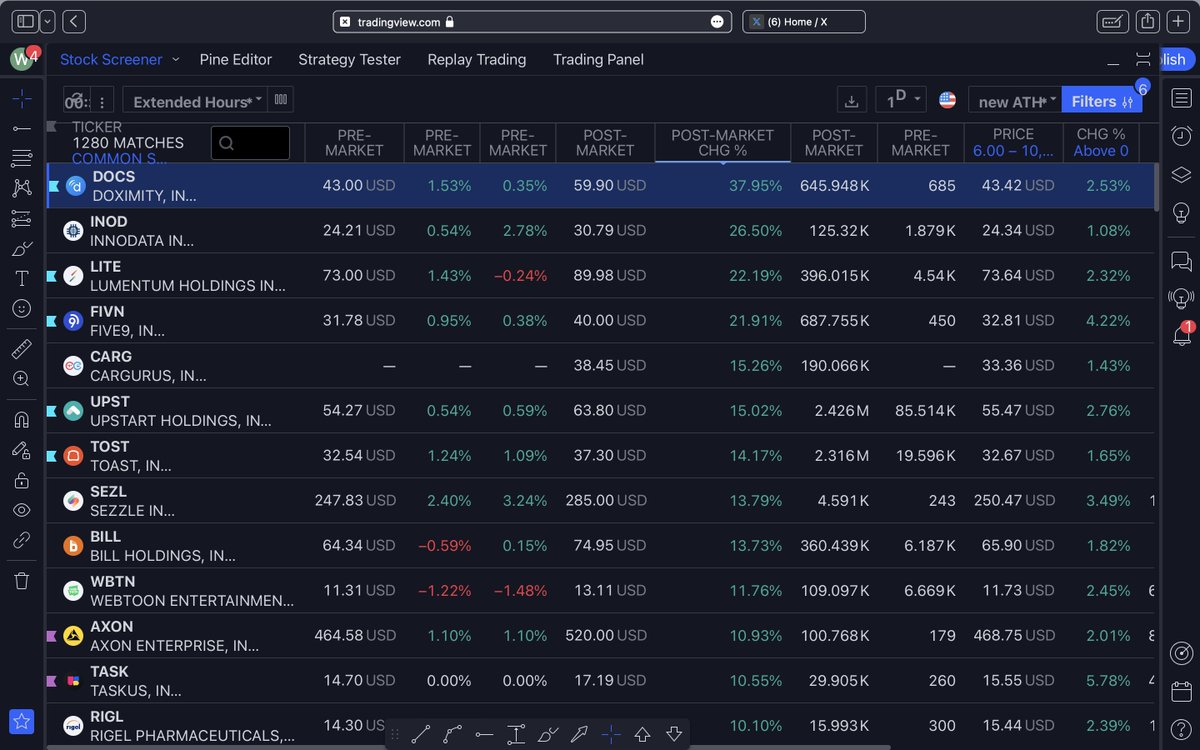
Task: Toggle hide all drawings eye icon
Action: tap(22, 510)
